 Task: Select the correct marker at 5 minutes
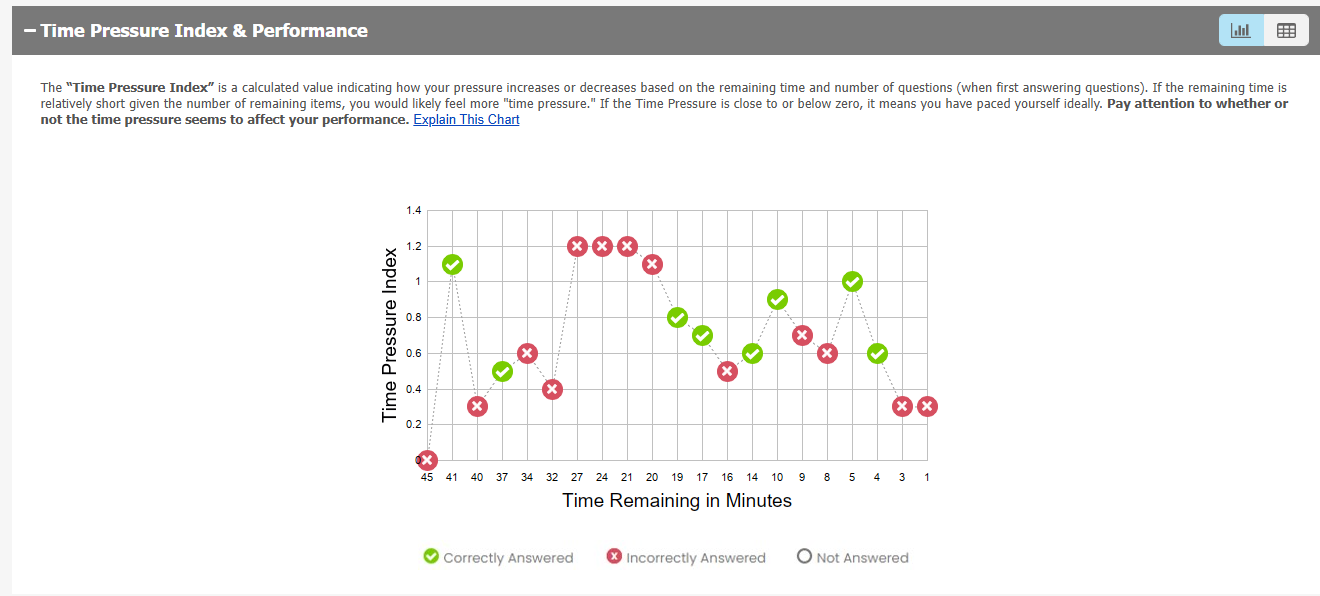pyautogui.click(x=852, y=282)
